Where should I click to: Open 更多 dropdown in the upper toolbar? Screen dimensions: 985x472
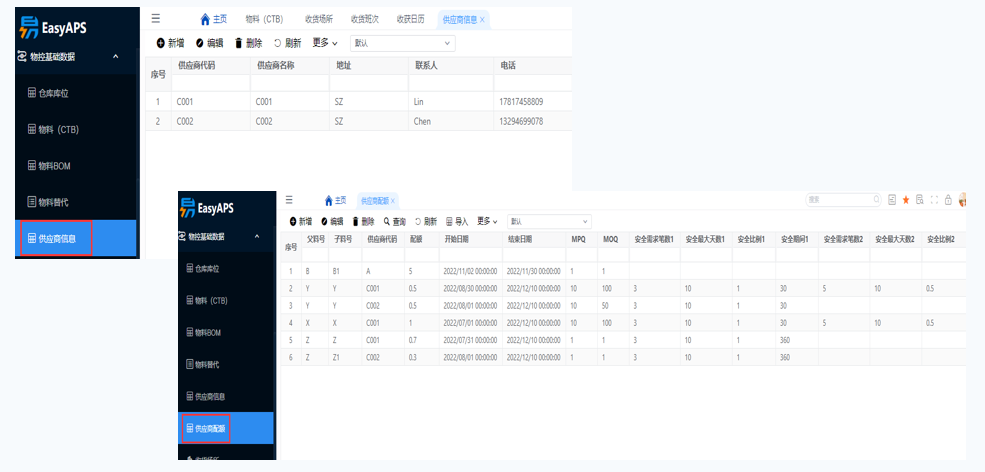(325, 43)
